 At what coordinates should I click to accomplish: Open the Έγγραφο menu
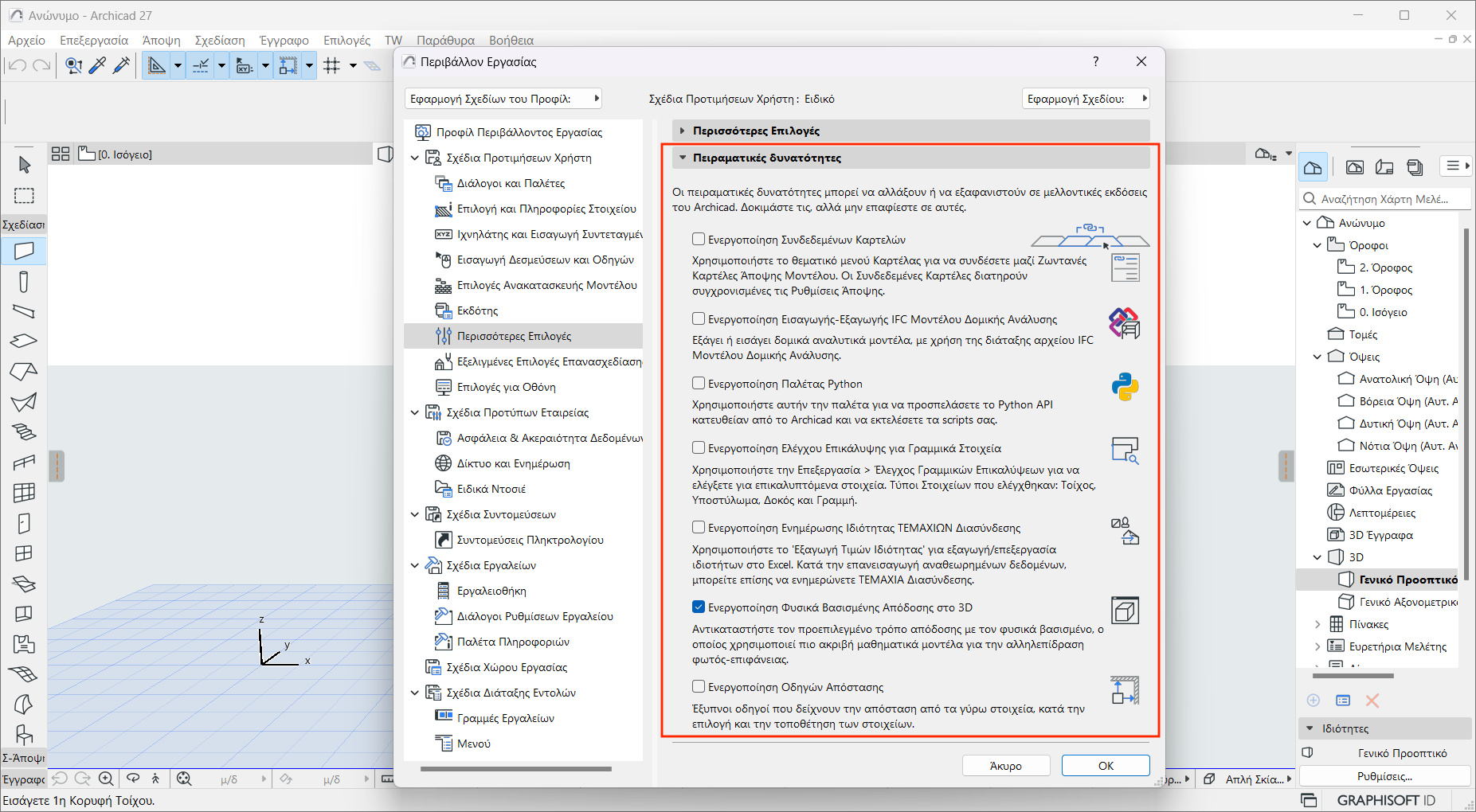(x=284, y=40)
